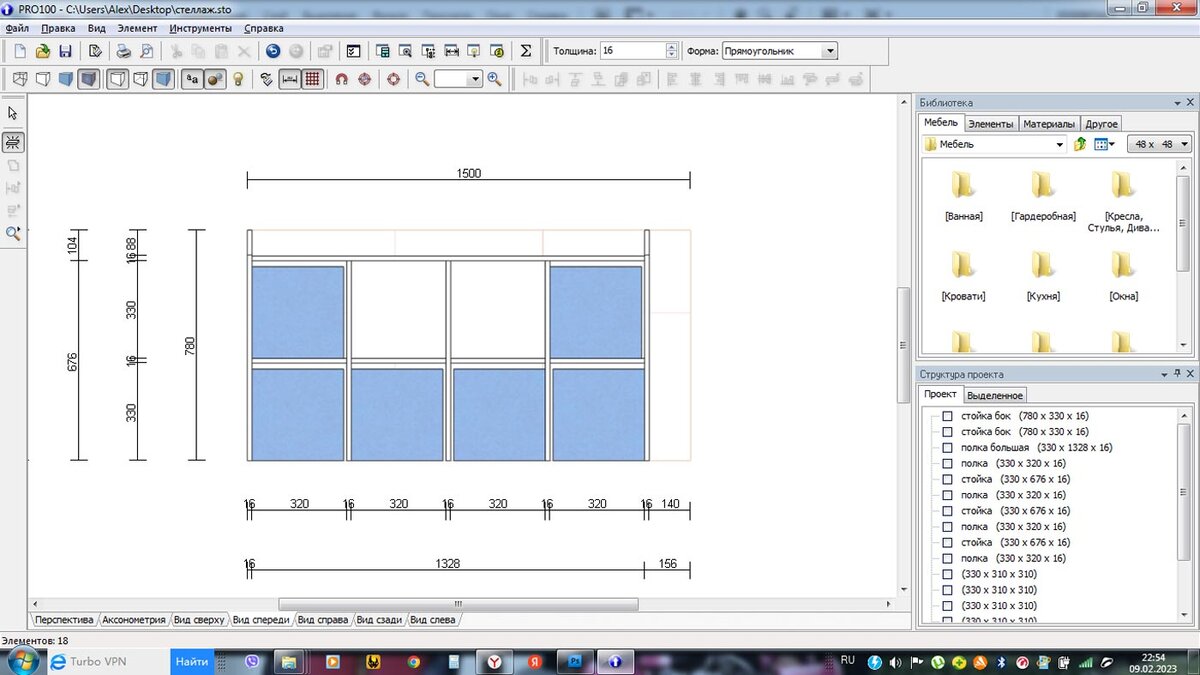Click the zoom out magnifier icon
This screenshot has height=675, width=1200.
point(422,79)
